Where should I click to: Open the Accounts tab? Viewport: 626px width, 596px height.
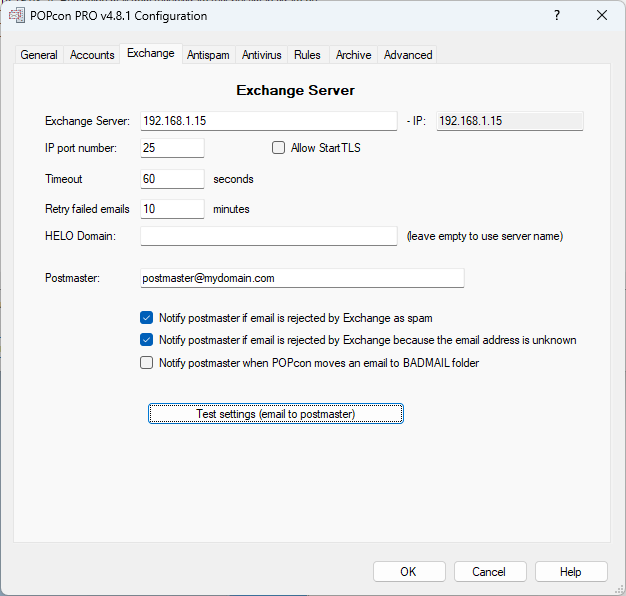[92, 55]
